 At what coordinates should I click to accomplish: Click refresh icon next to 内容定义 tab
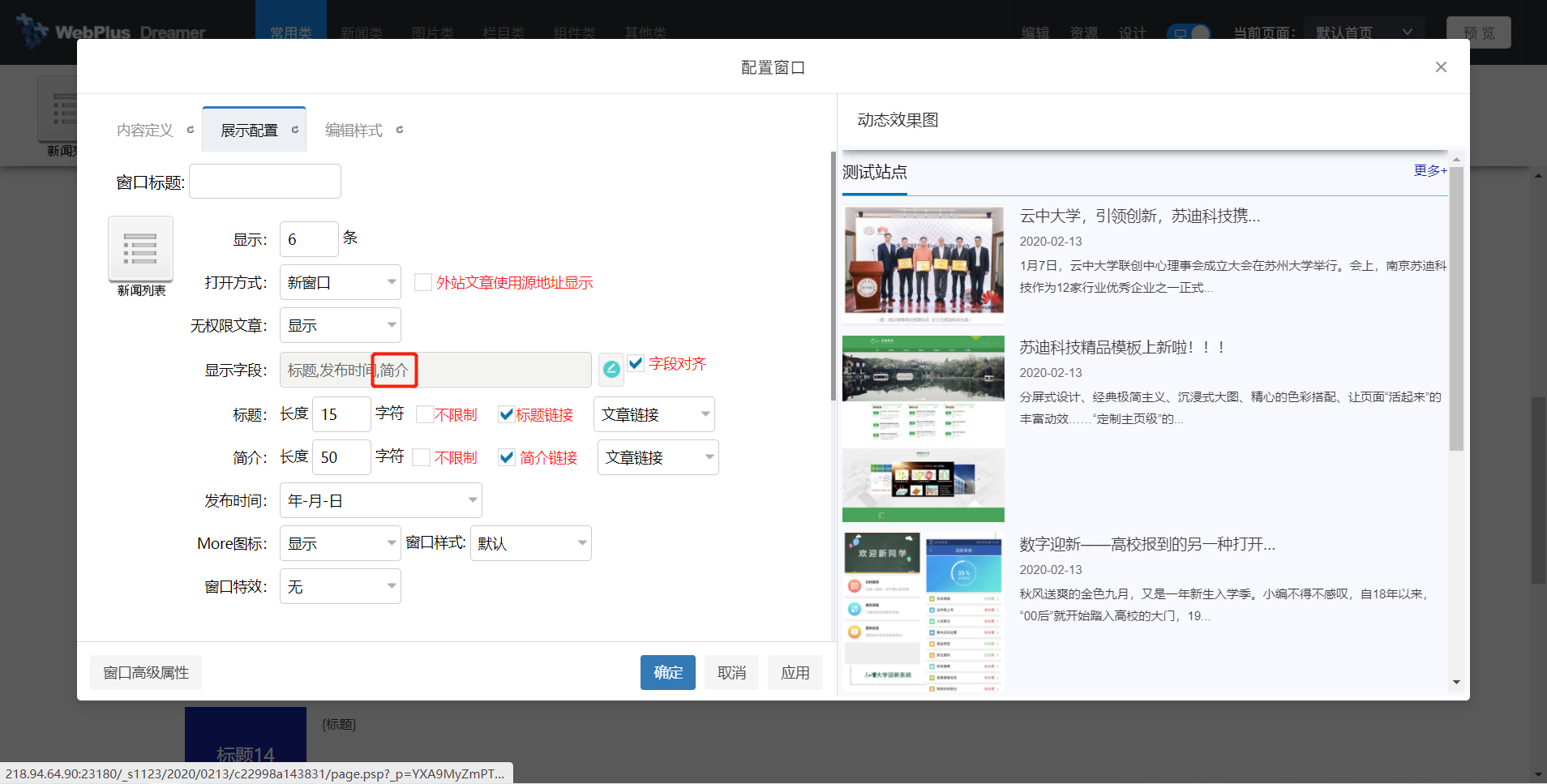(191, 130)
